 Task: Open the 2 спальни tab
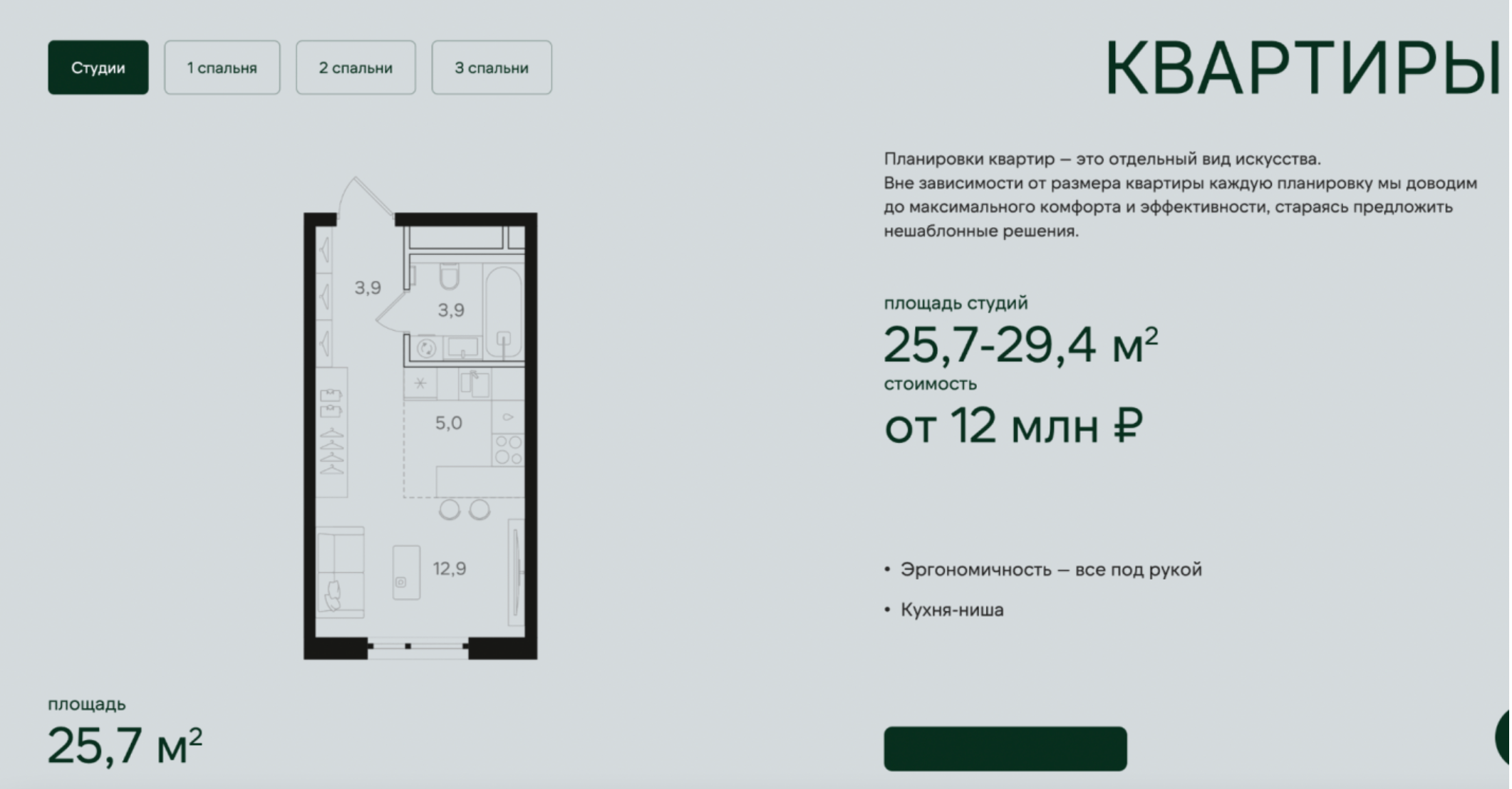[x=356, y=68]
